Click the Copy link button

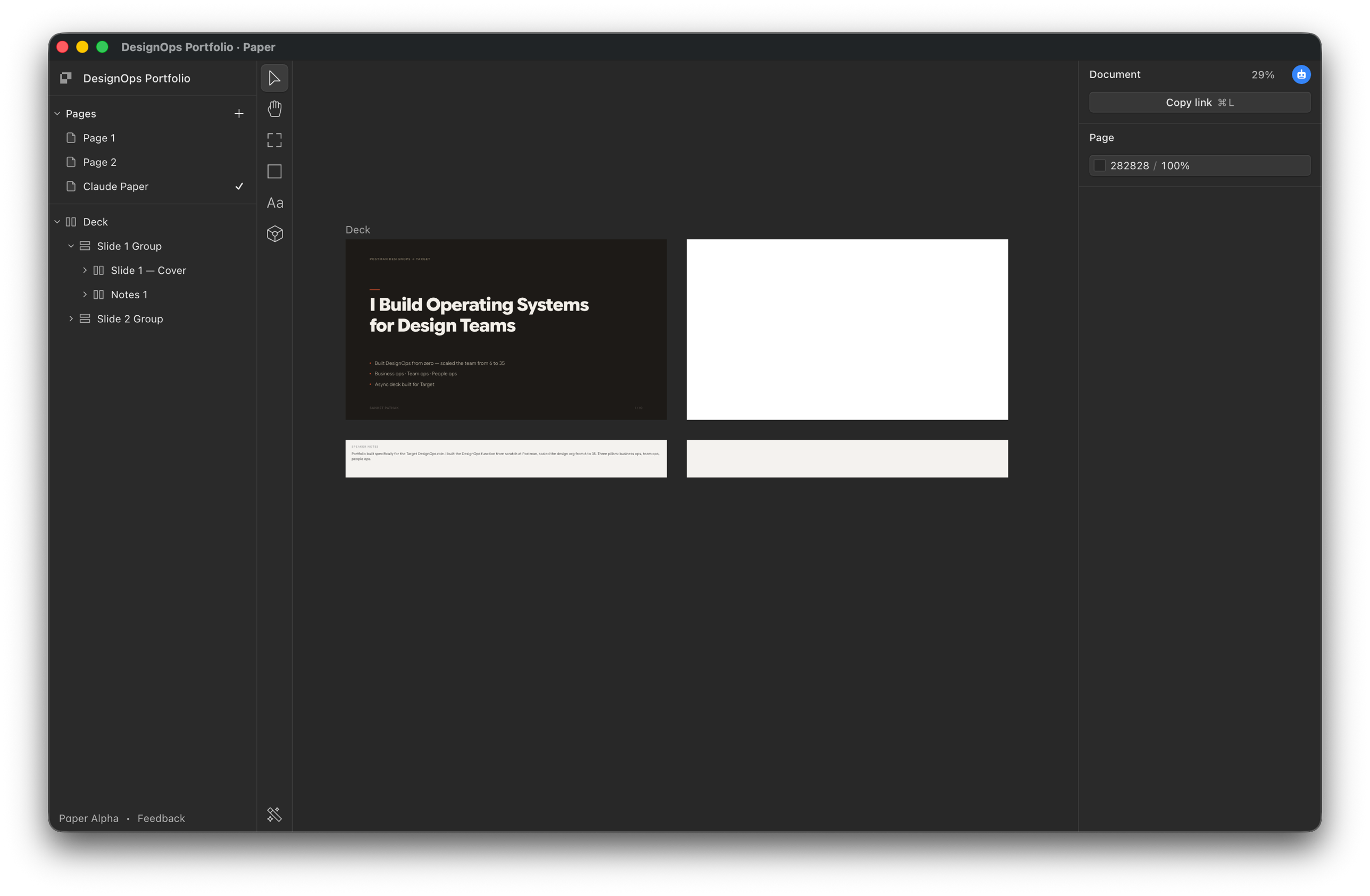[x=1200, y=103]
